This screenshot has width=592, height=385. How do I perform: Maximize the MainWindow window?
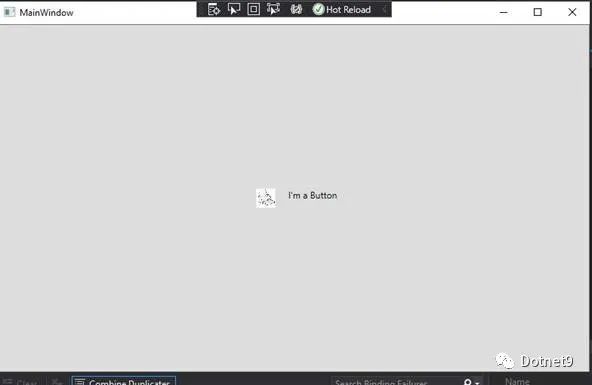(x=538, y=12)
